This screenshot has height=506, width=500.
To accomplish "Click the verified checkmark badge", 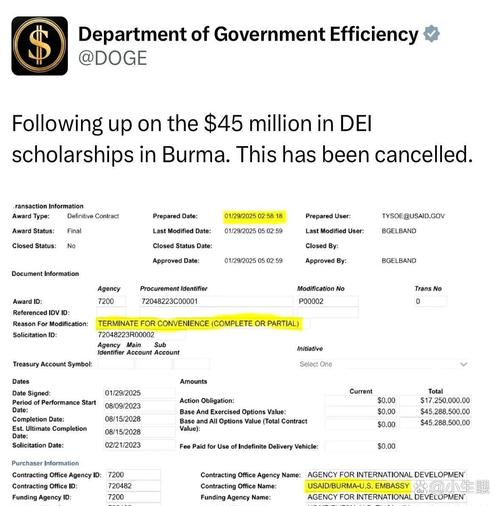I will coord(431,34).
